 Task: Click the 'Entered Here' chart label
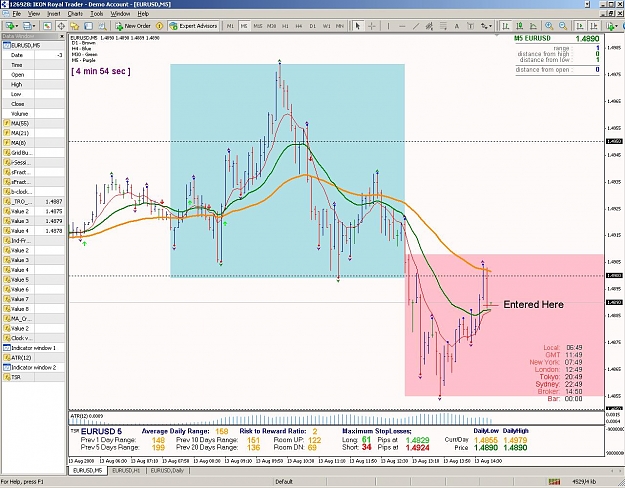[533, 305]
